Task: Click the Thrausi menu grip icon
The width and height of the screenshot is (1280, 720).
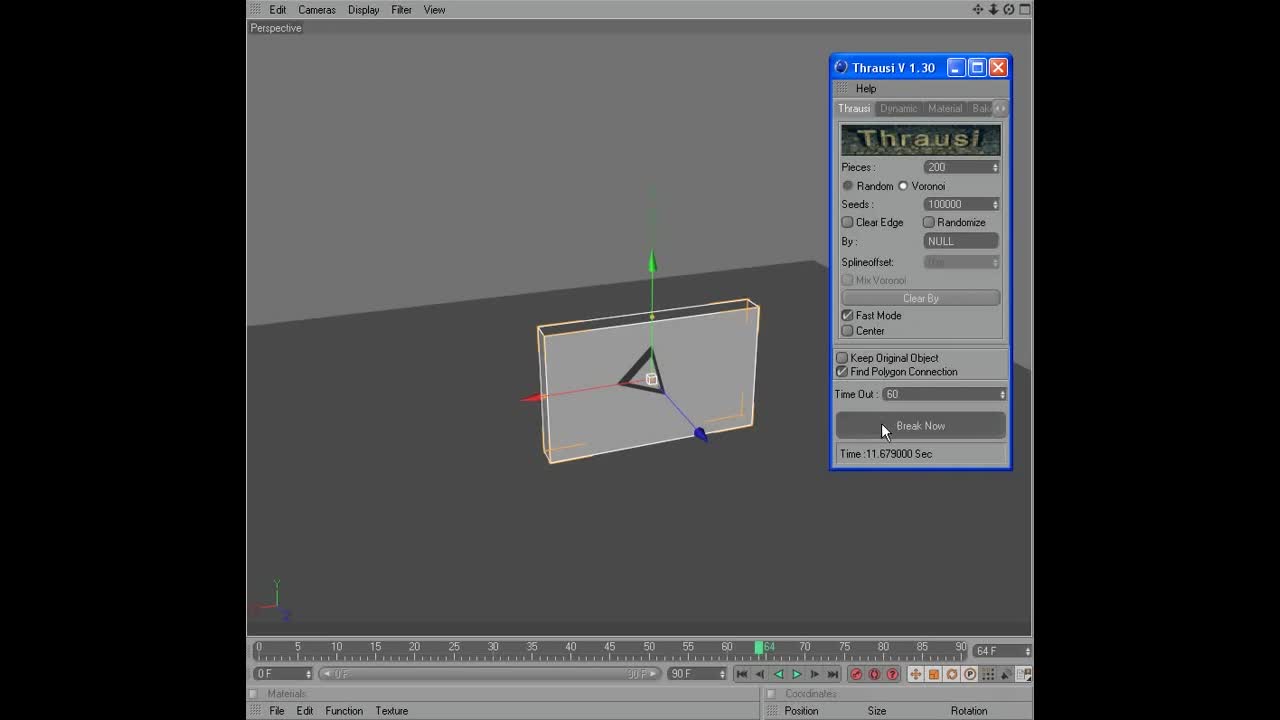Action: pyautogui.click(x=842, y=88)
